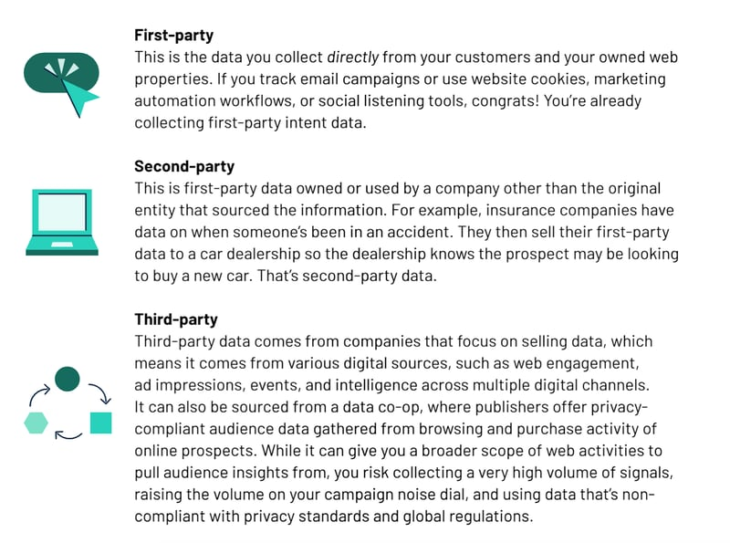
Task: Click the curved arrow between circle and square
Action: [99, 391]
